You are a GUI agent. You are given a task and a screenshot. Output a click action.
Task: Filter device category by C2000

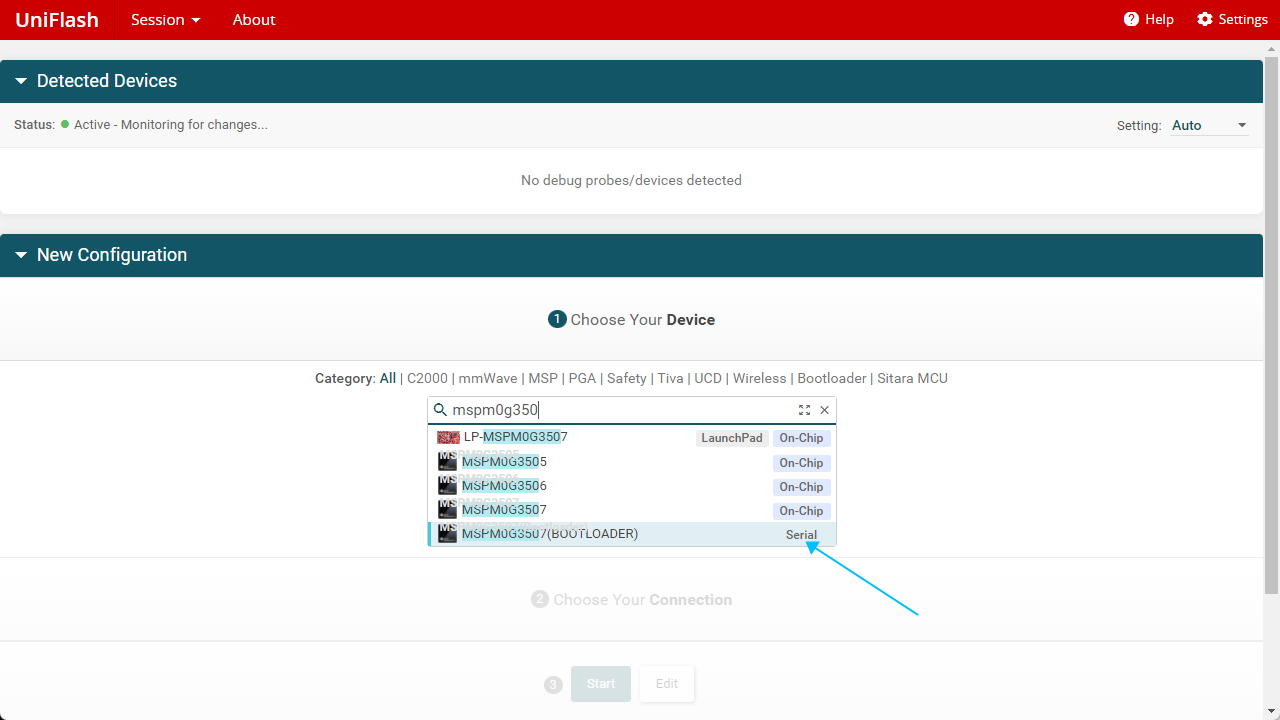click(427, 378)
